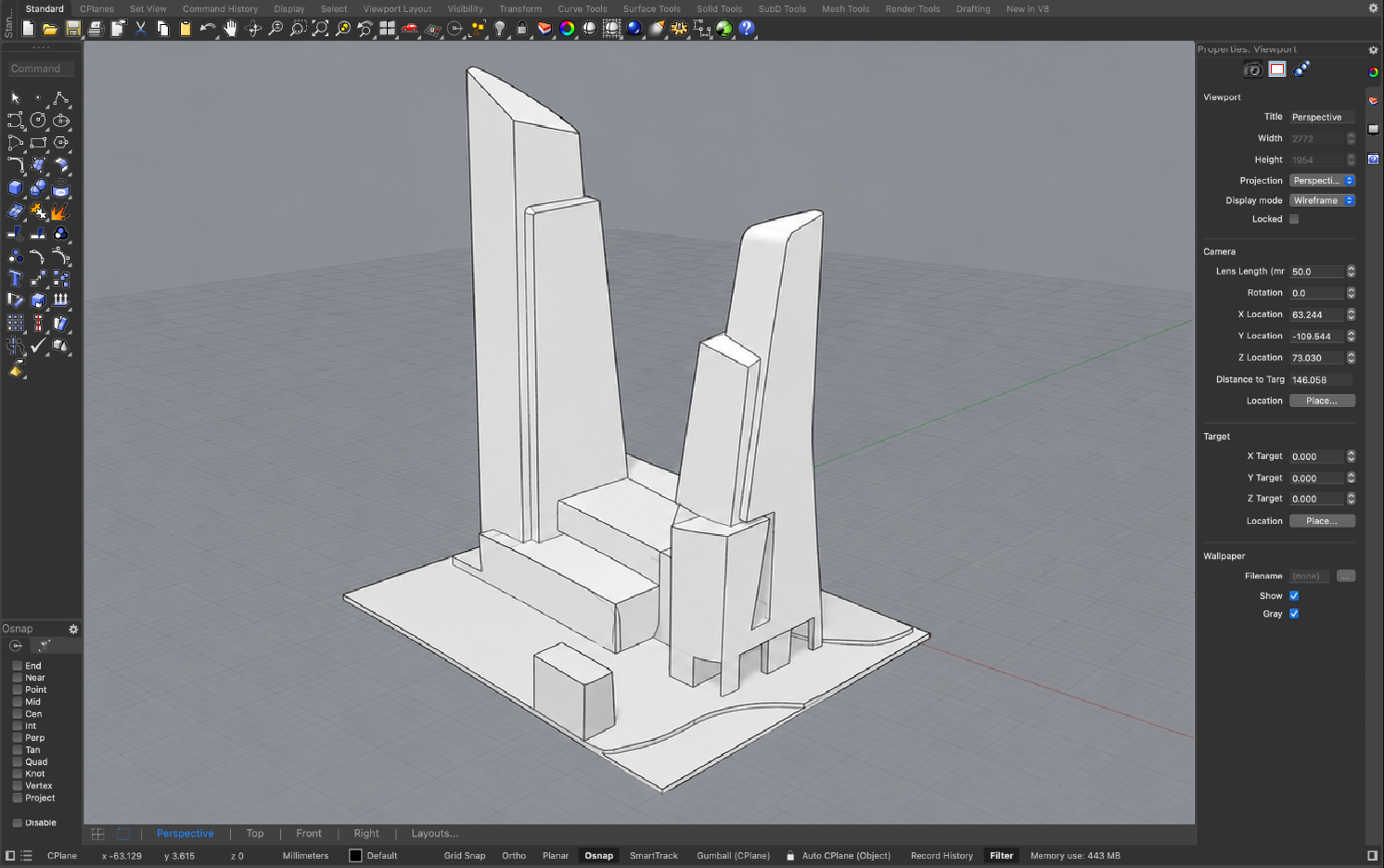Click the Target Location Place... button
This screenshot has height=868, width=1384.
(x=1323, y=521)
